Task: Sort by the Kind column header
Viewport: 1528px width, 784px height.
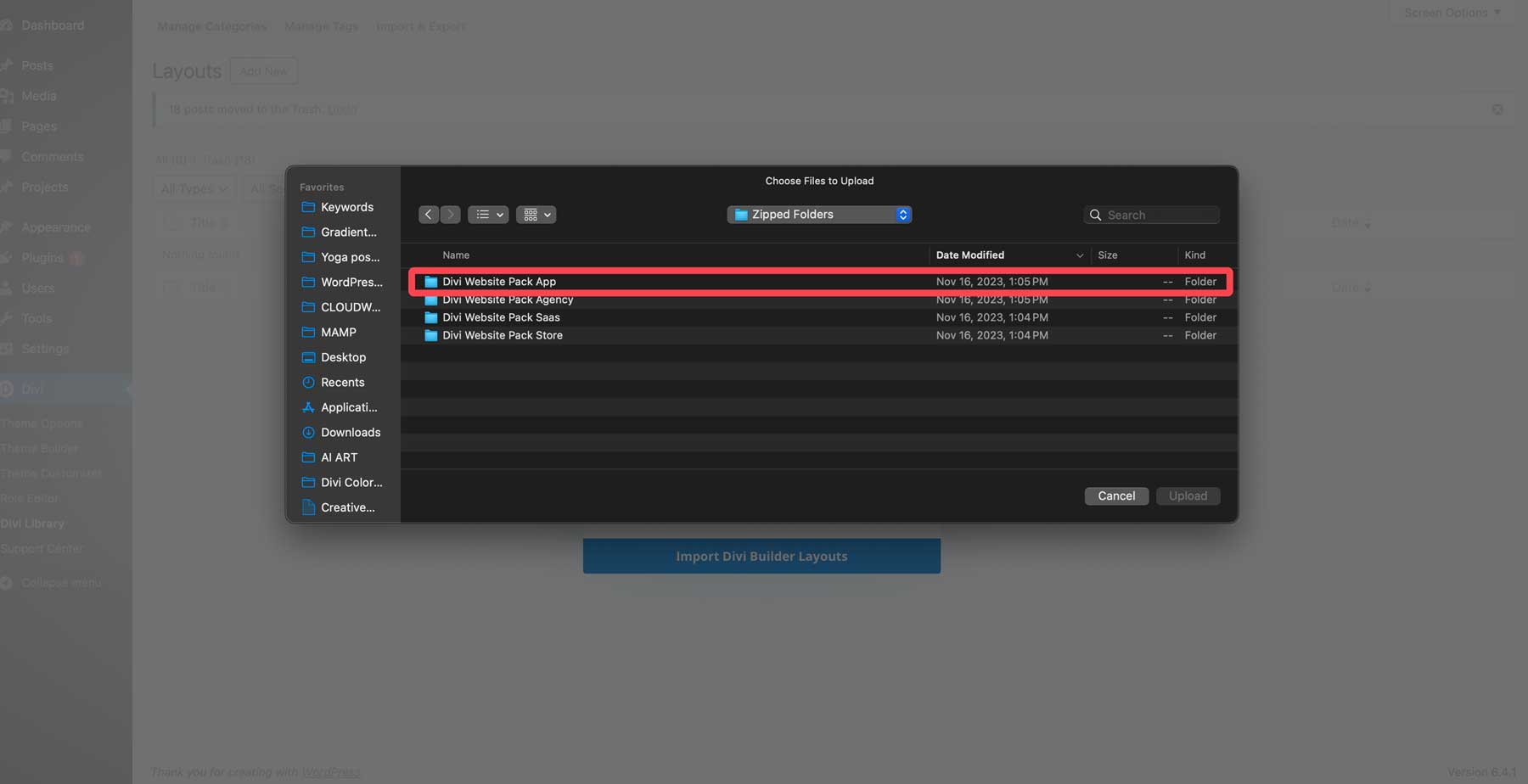Action: 1195,255
